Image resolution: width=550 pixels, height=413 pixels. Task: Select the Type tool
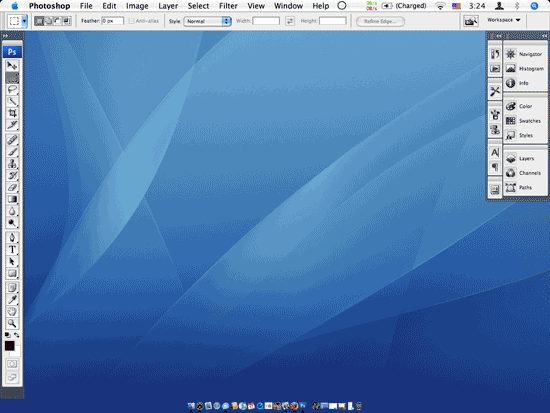click(x=12, y=249)
